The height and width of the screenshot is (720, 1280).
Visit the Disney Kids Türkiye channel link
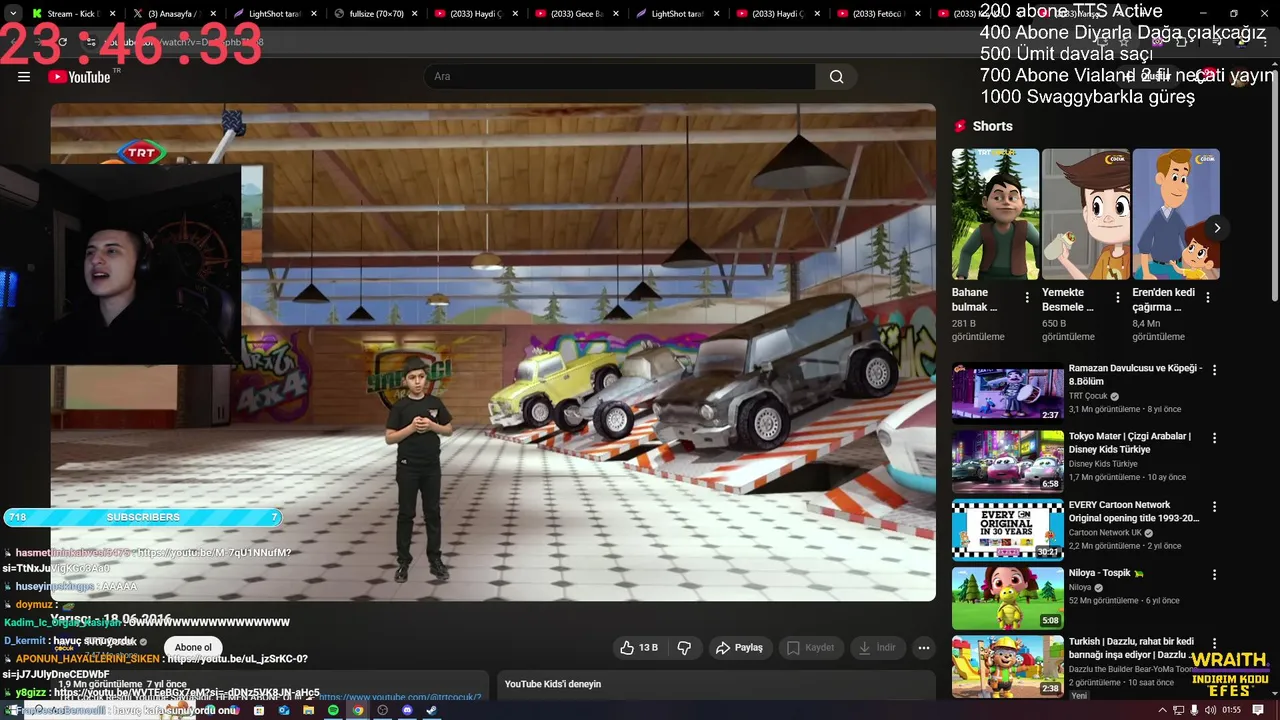(x=1103, y=464)
